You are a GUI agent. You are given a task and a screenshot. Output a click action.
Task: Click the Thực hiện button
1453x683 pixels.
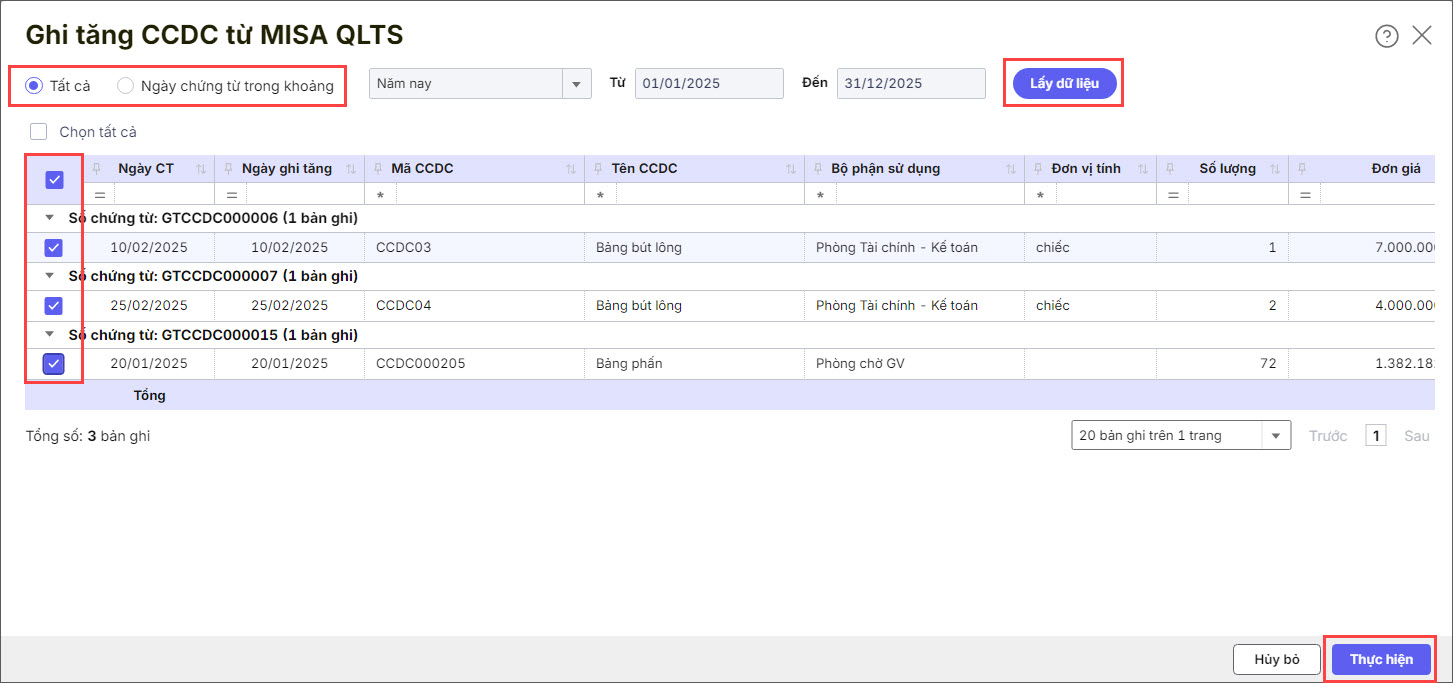[x=1381, y=659]
